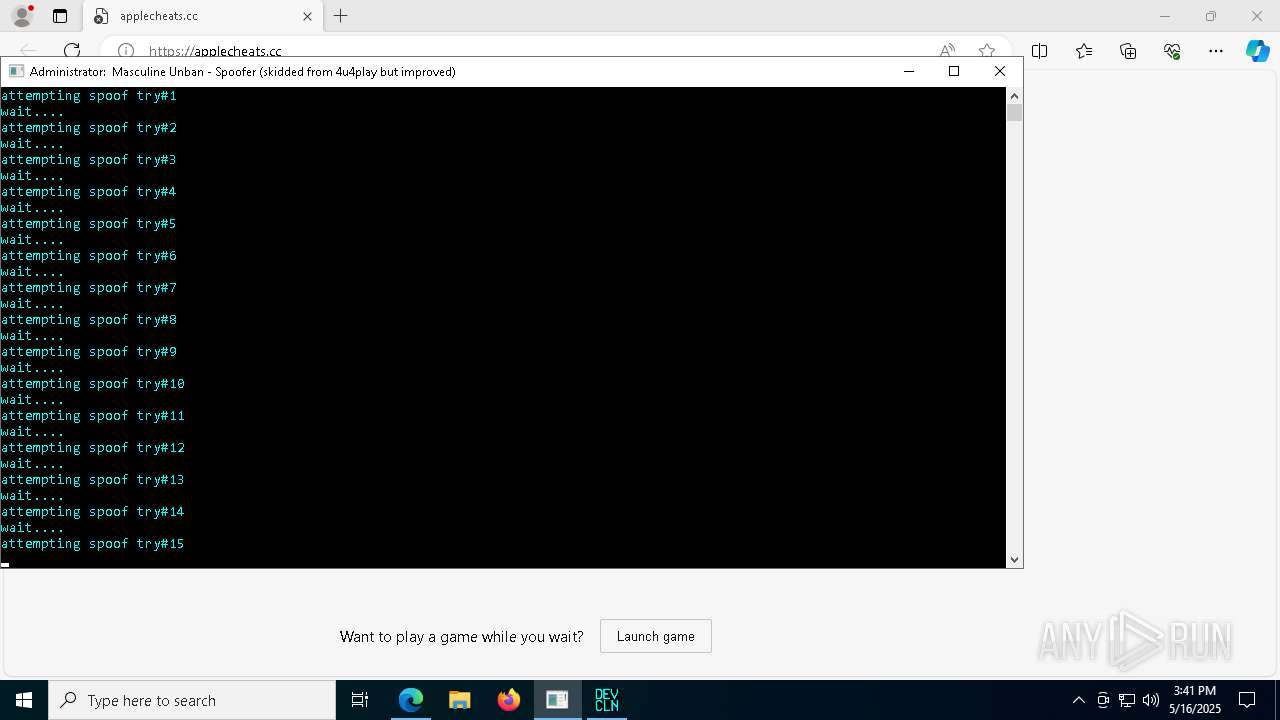Click the tray security/update icon

[1103, 700]
